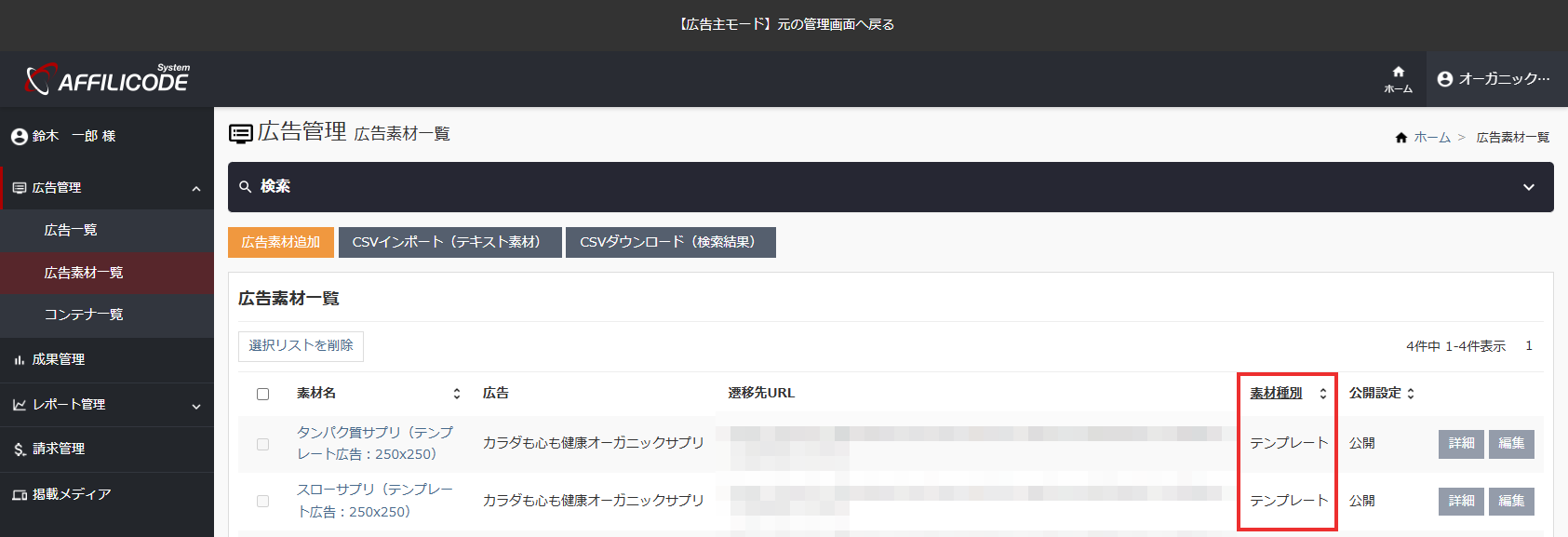Check the スローサプリ row checkbox
1568x537 pixels.
pos(262,502)
